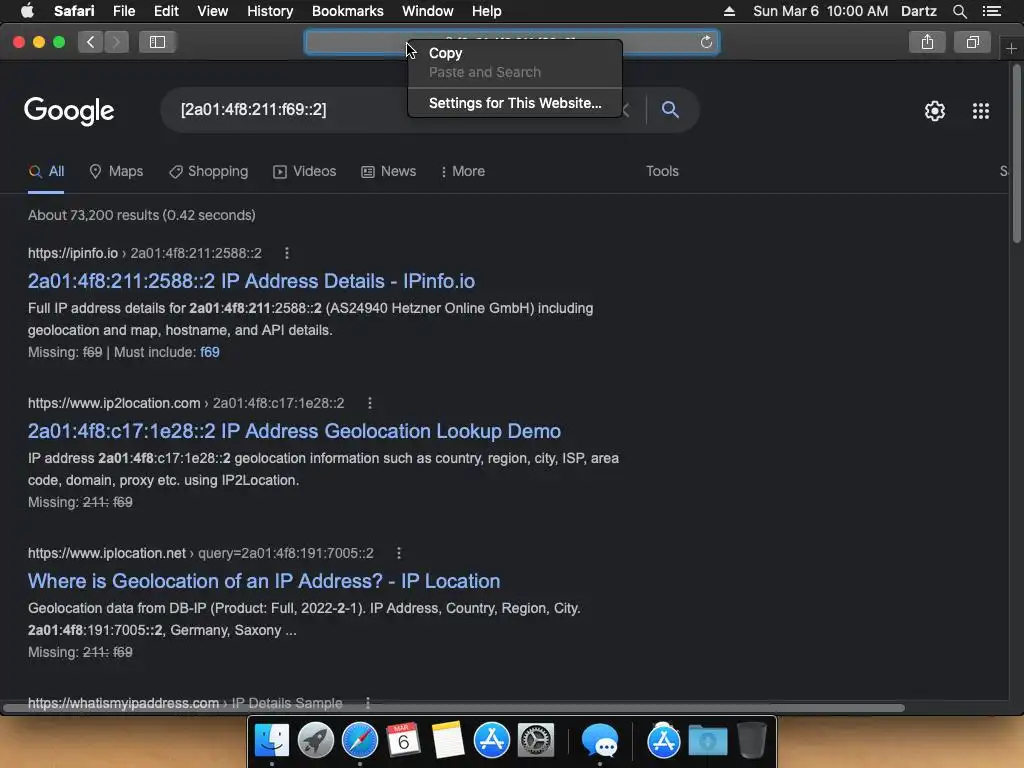Switch to the Maps results tab

pos(116,171)
